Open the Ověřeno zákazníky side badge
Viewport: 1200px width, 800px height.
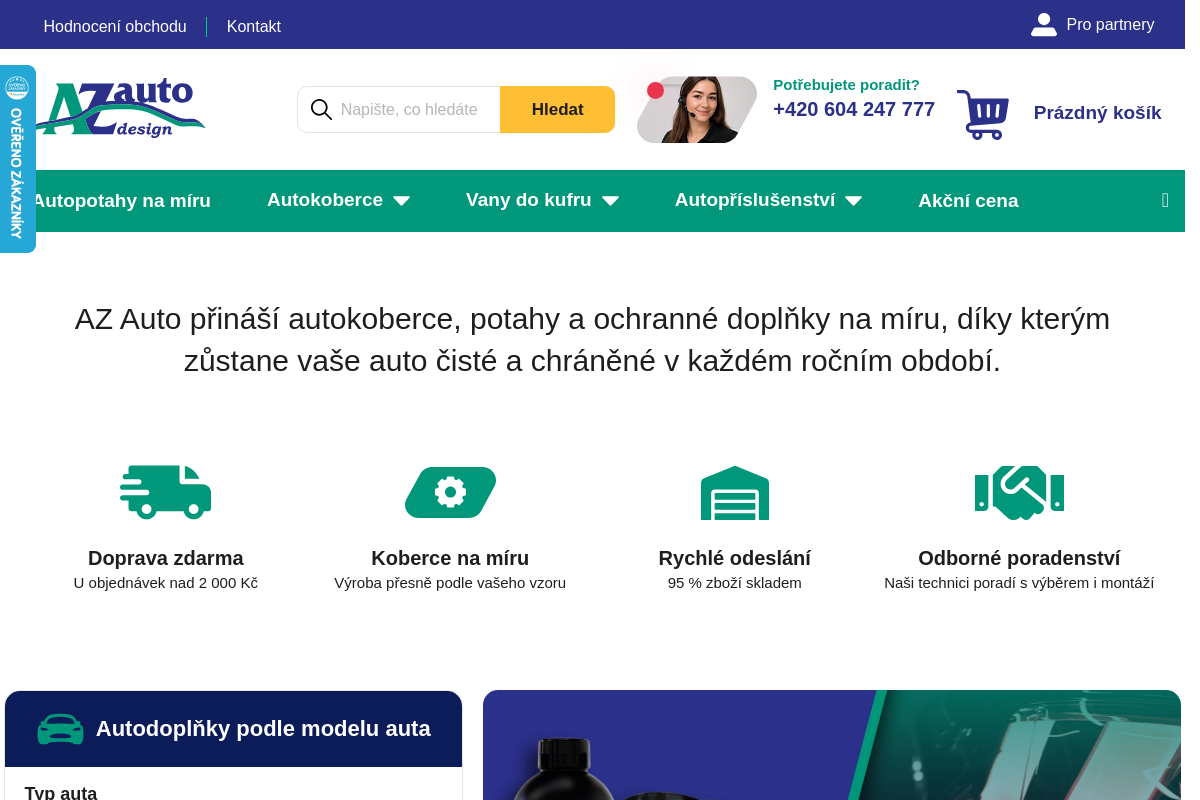(17, 159)
